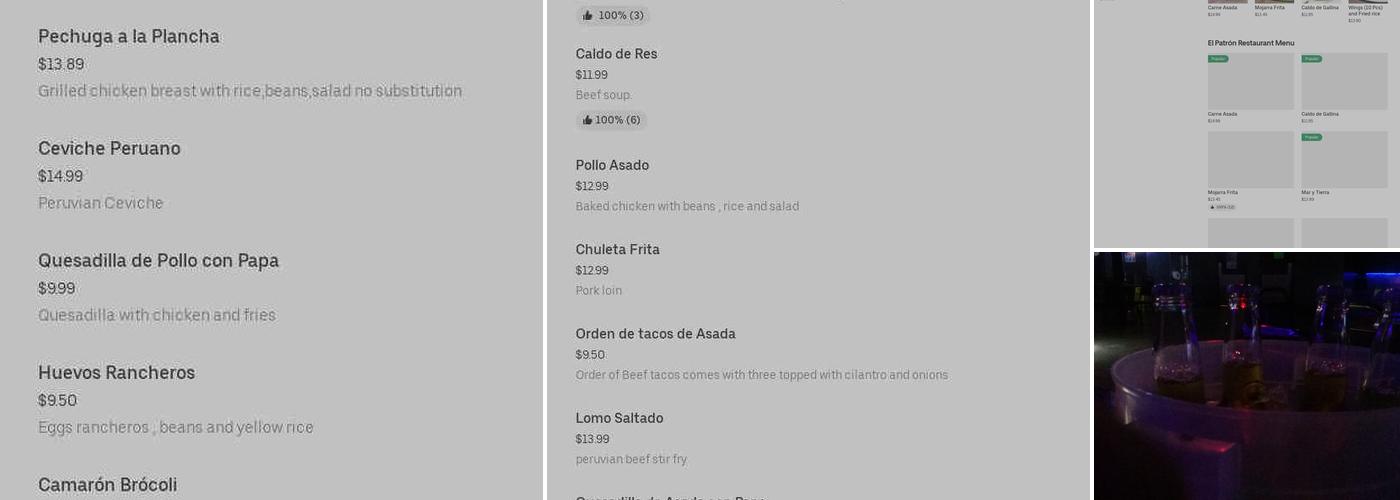This screenshot has height=500, width=1400.
Task: Select the Wings (10 Pcs) and Fried rice item
Action: 1365,10
